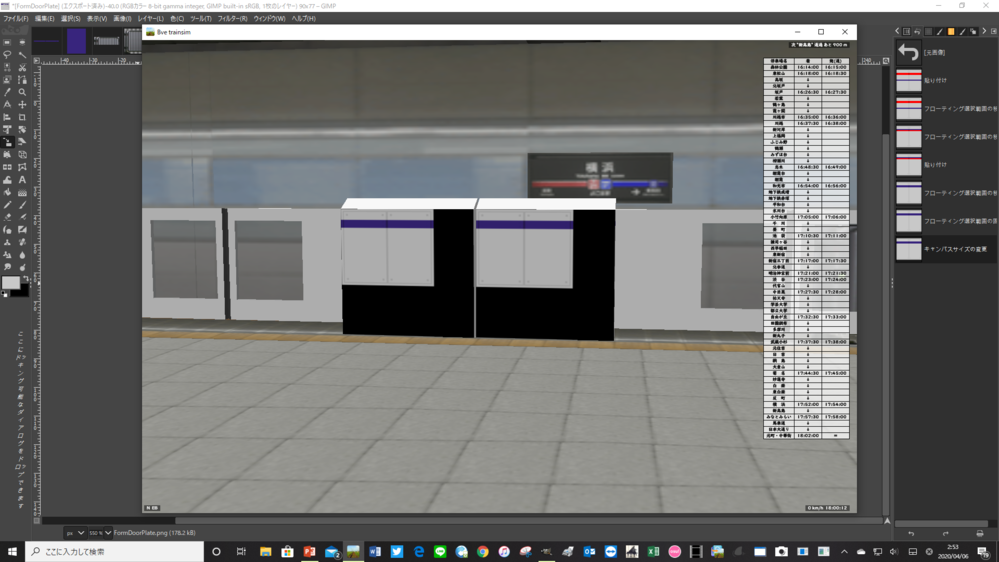Open Chrome from the taskbar
999x562 pixels.
[x=483, y=551]
